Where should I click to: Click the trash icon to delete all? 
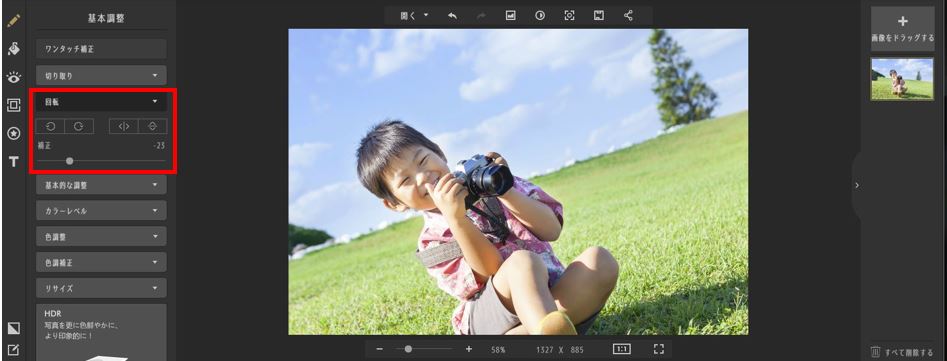876,351
